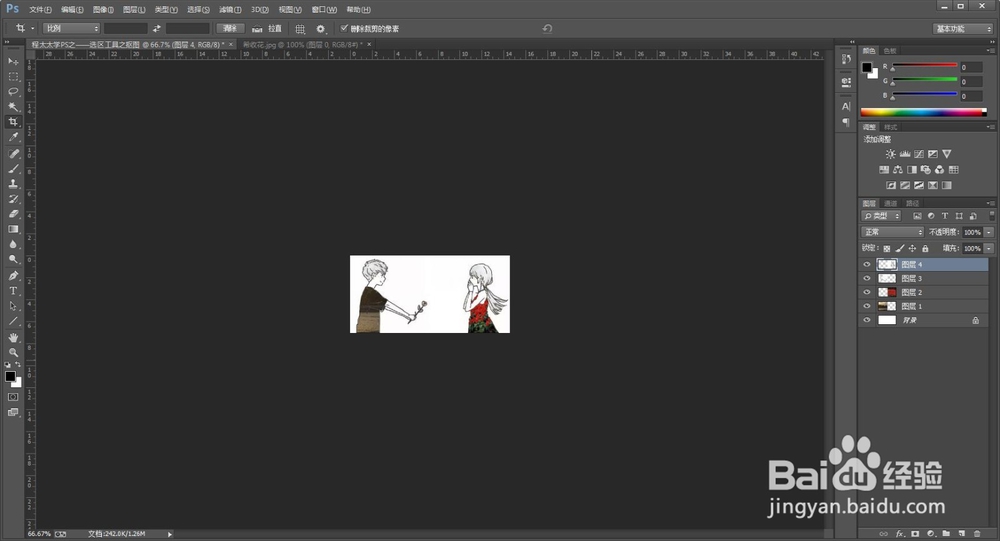
Task: Select the Clone Stamp tool
Action: click(13, 184)
